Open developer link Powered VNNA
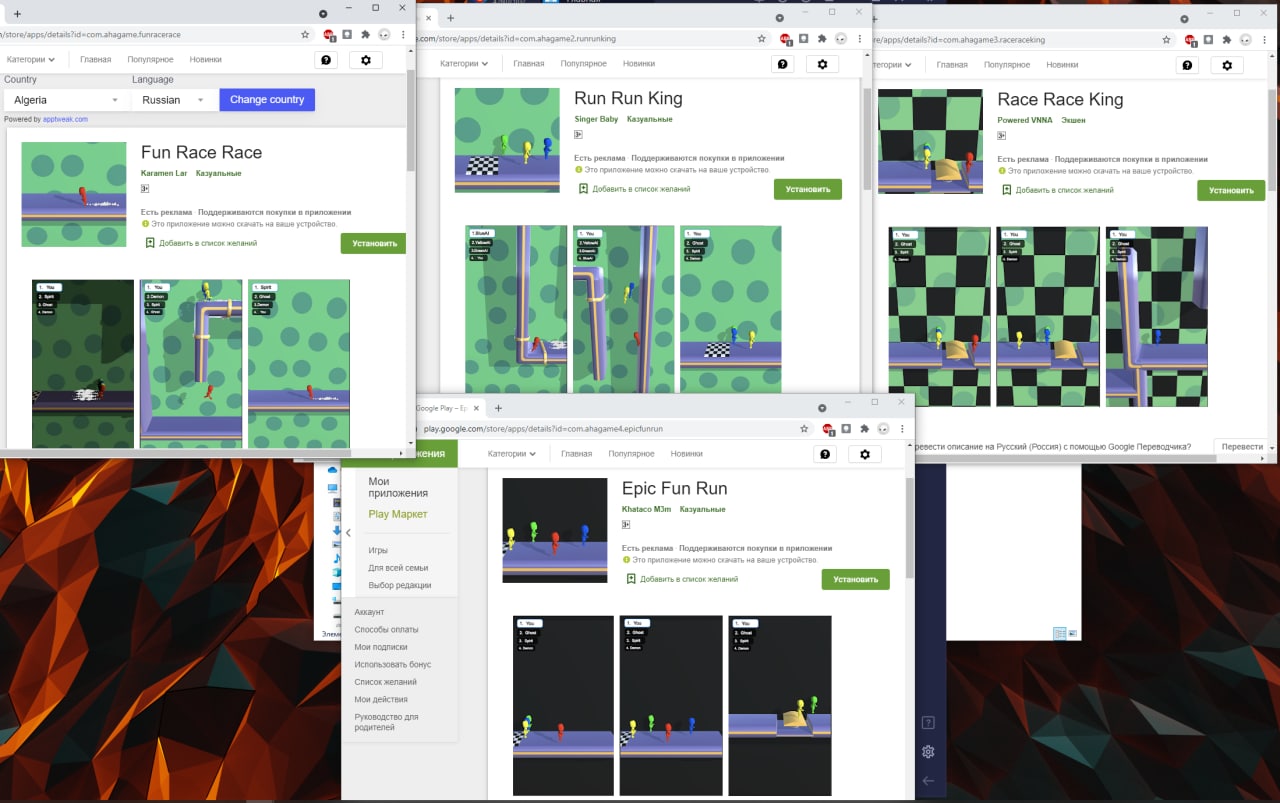The width and height of the screenshot is (1280, 803). (x=1025, y=120)
